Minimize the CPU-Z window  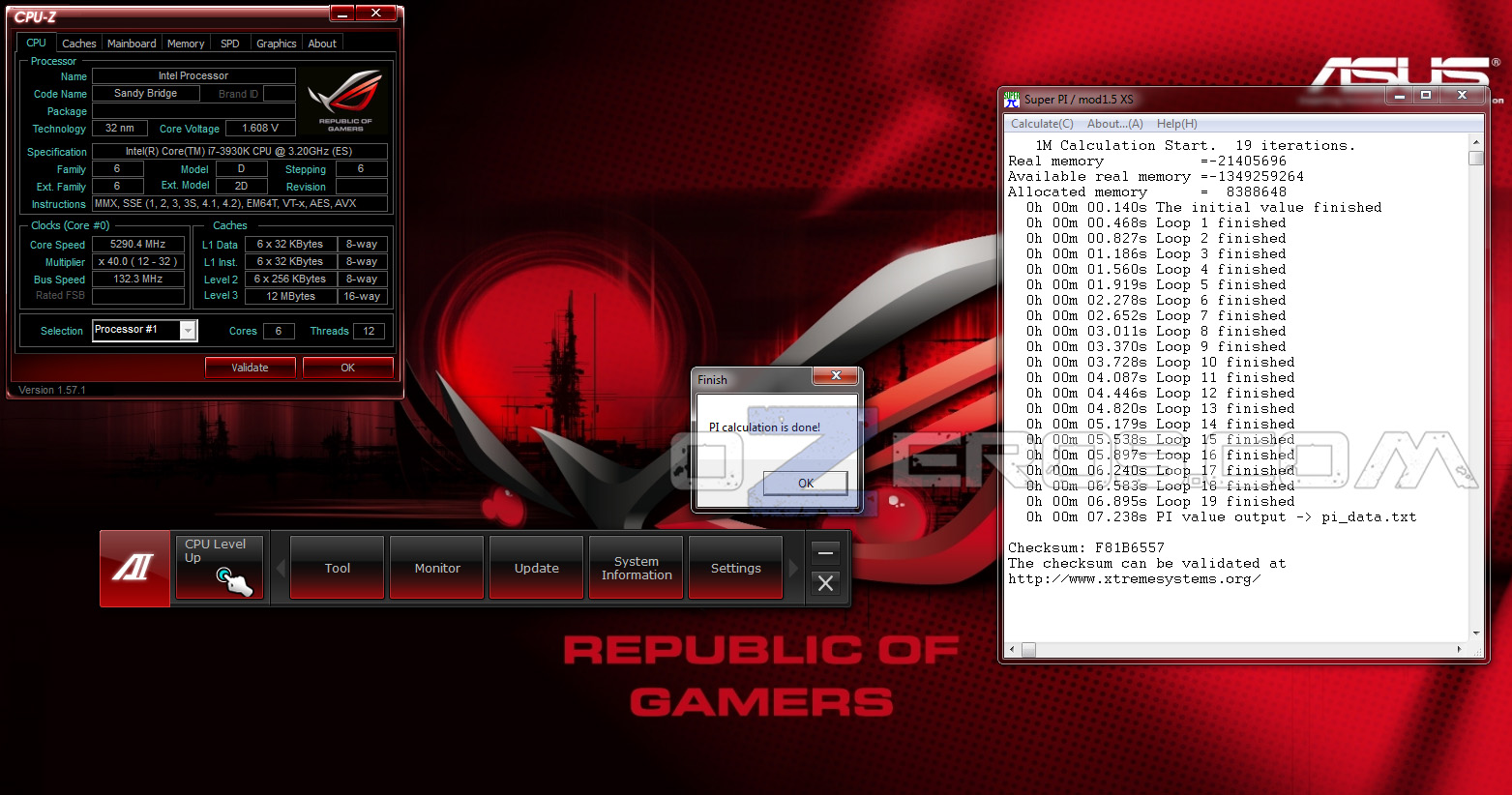coord(342,13)
